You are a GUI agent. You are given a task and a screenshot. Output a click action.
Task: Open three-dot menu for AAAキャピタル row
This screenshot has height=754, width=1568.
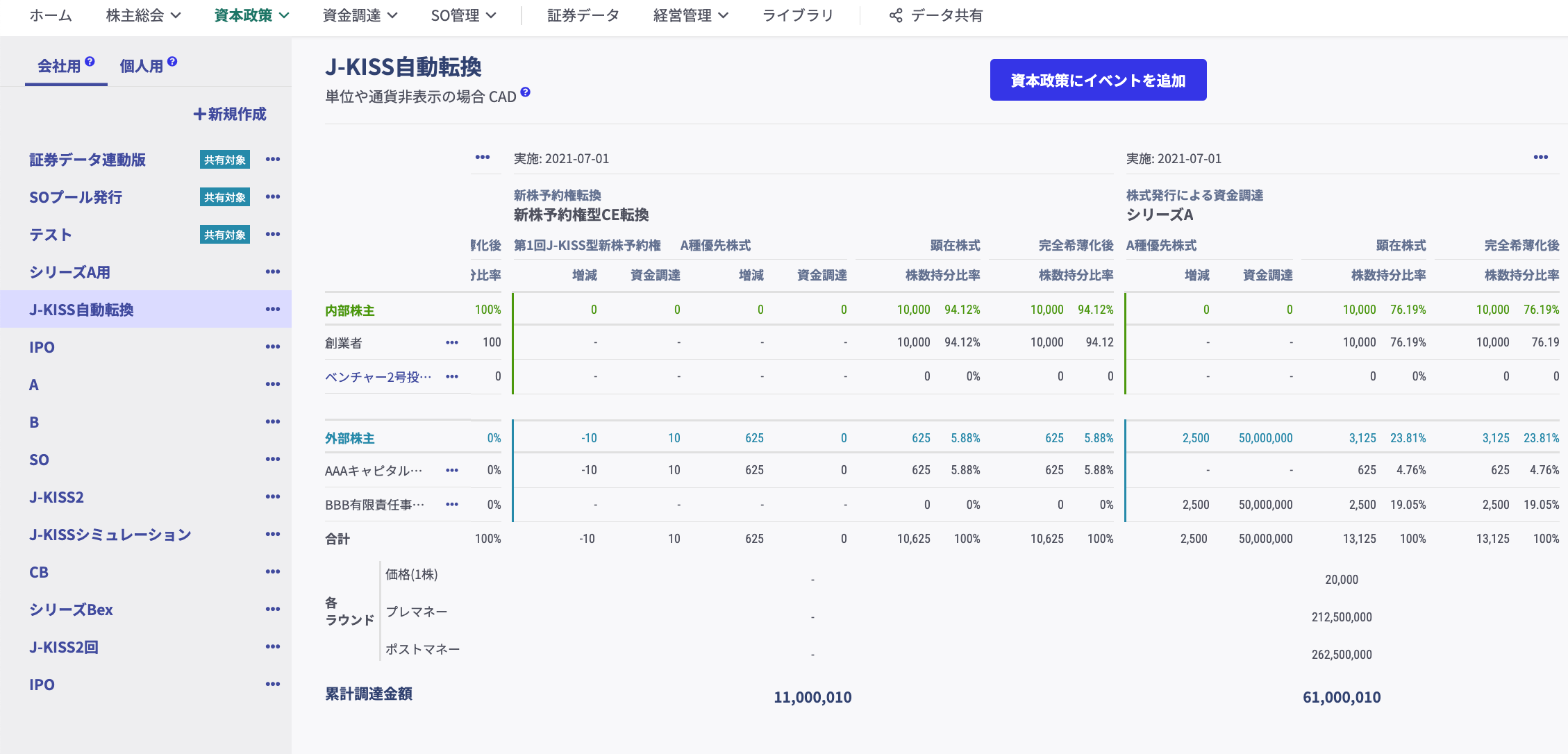point(452,471)
